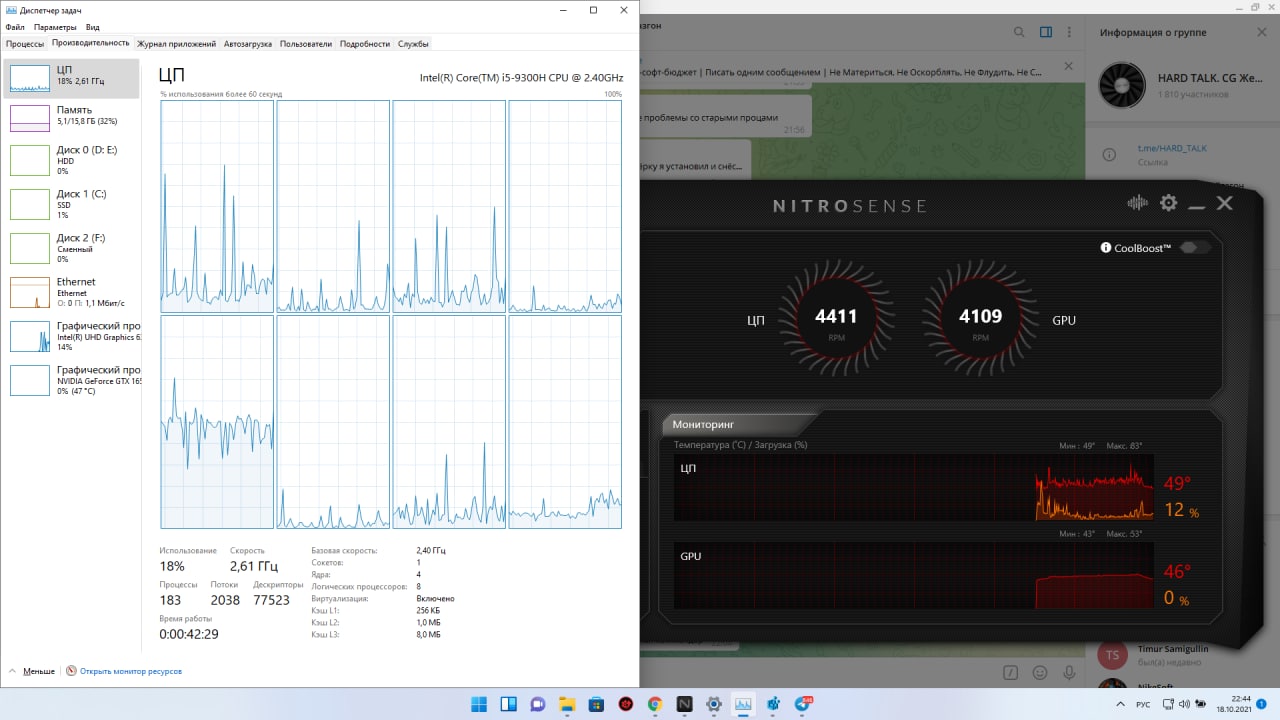Viewport: 1280px width, 720px height.
Task: Open the NitroSense audio equalizer icon
Action: pyautogui.click(x=1138, y=203)
